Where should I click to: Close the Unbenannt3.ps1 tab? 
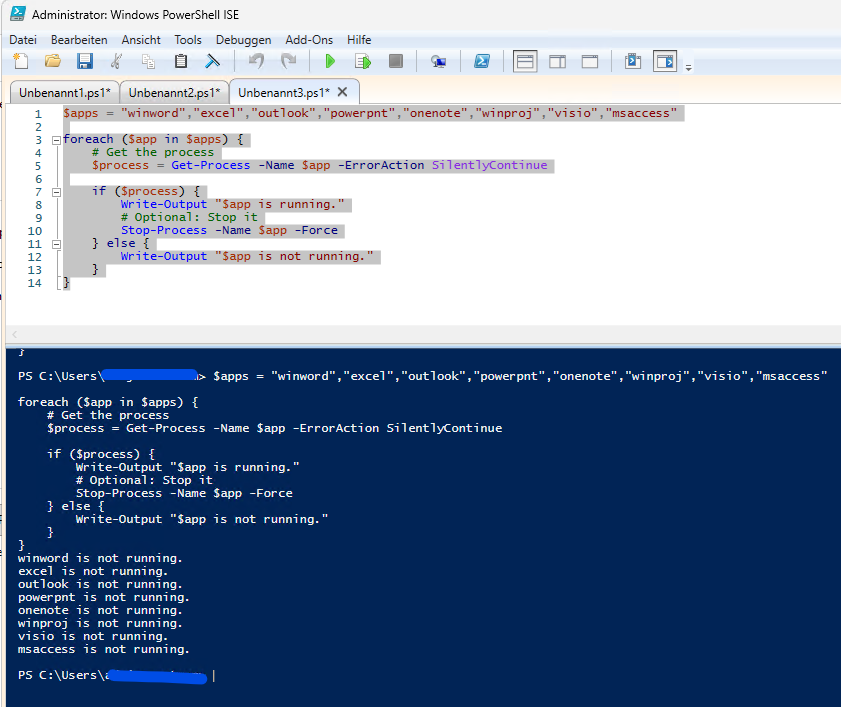click(342, 92)
